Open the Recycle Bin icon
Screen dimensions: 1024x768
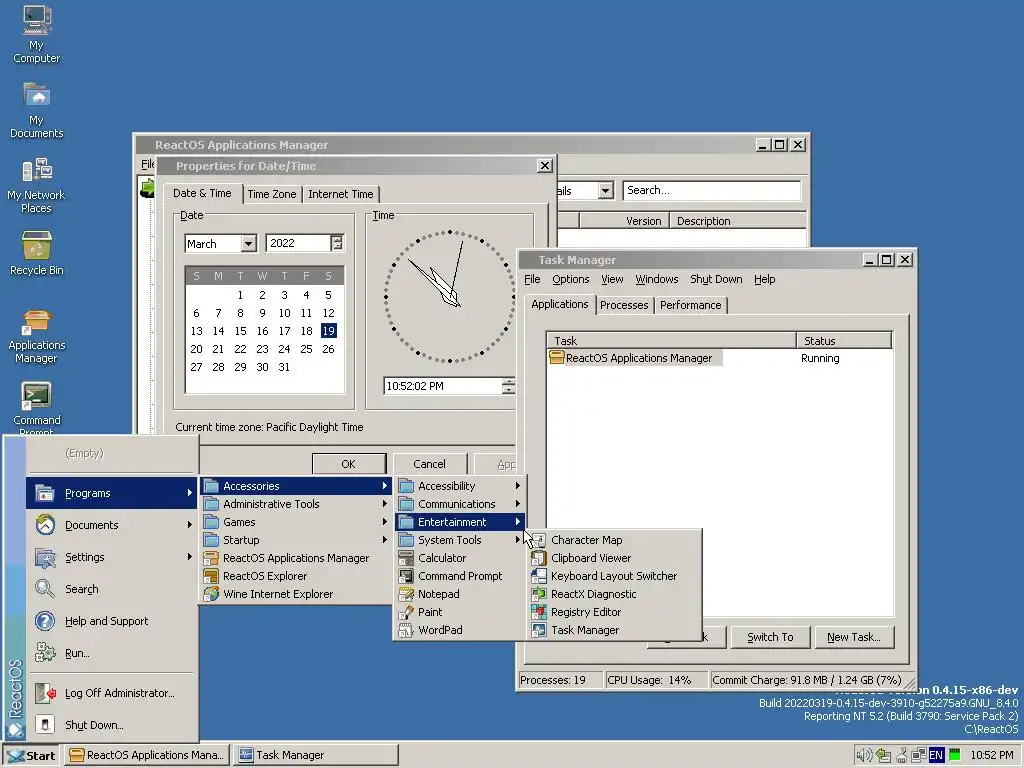pos(37,253)
